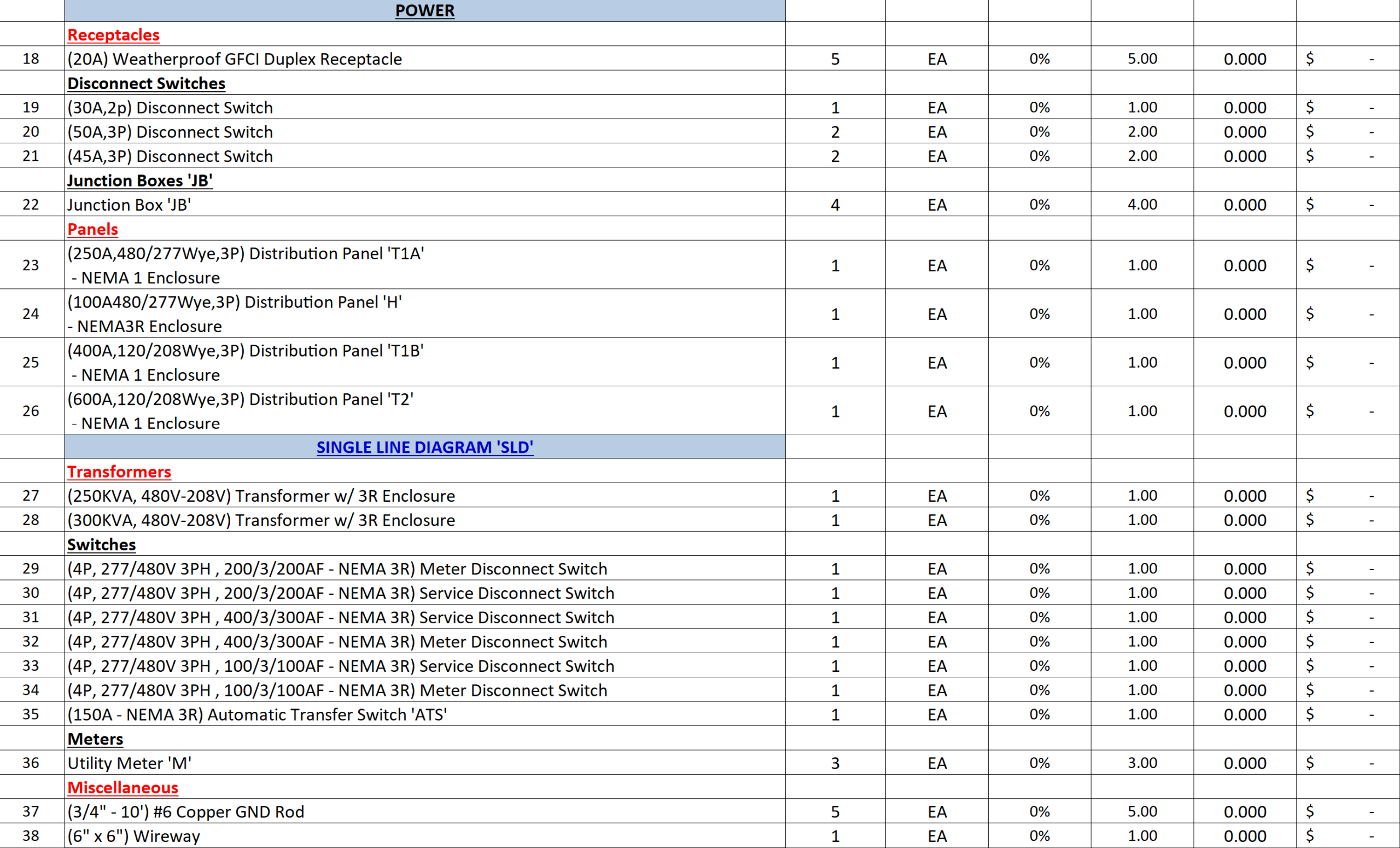
Task: Select the Disconnect Switches heading
Action: click(145, 83)
